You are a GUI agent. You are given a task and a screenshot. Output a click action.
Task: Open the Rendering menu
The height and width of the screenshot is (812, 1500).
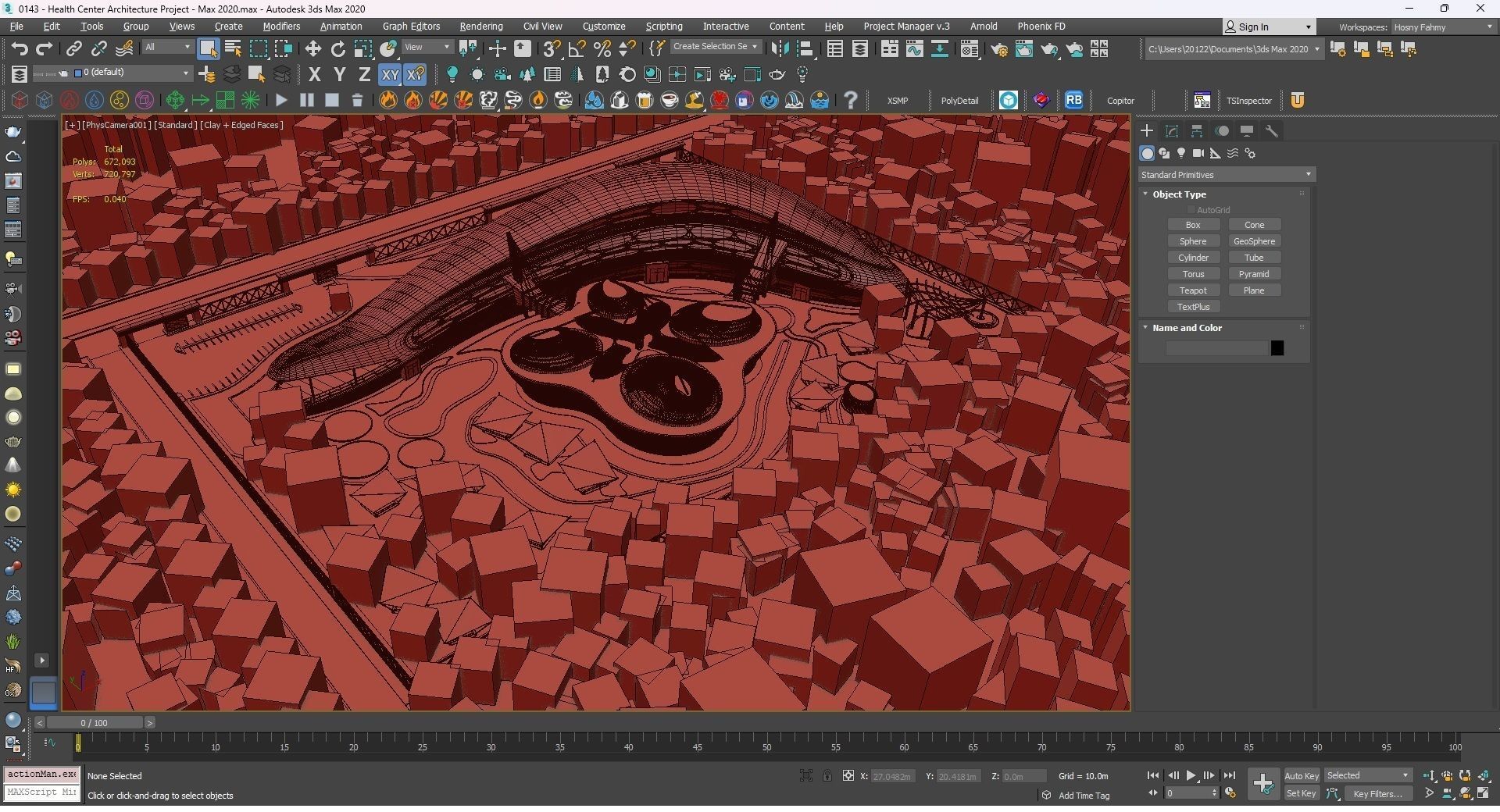tap(480, 27)
